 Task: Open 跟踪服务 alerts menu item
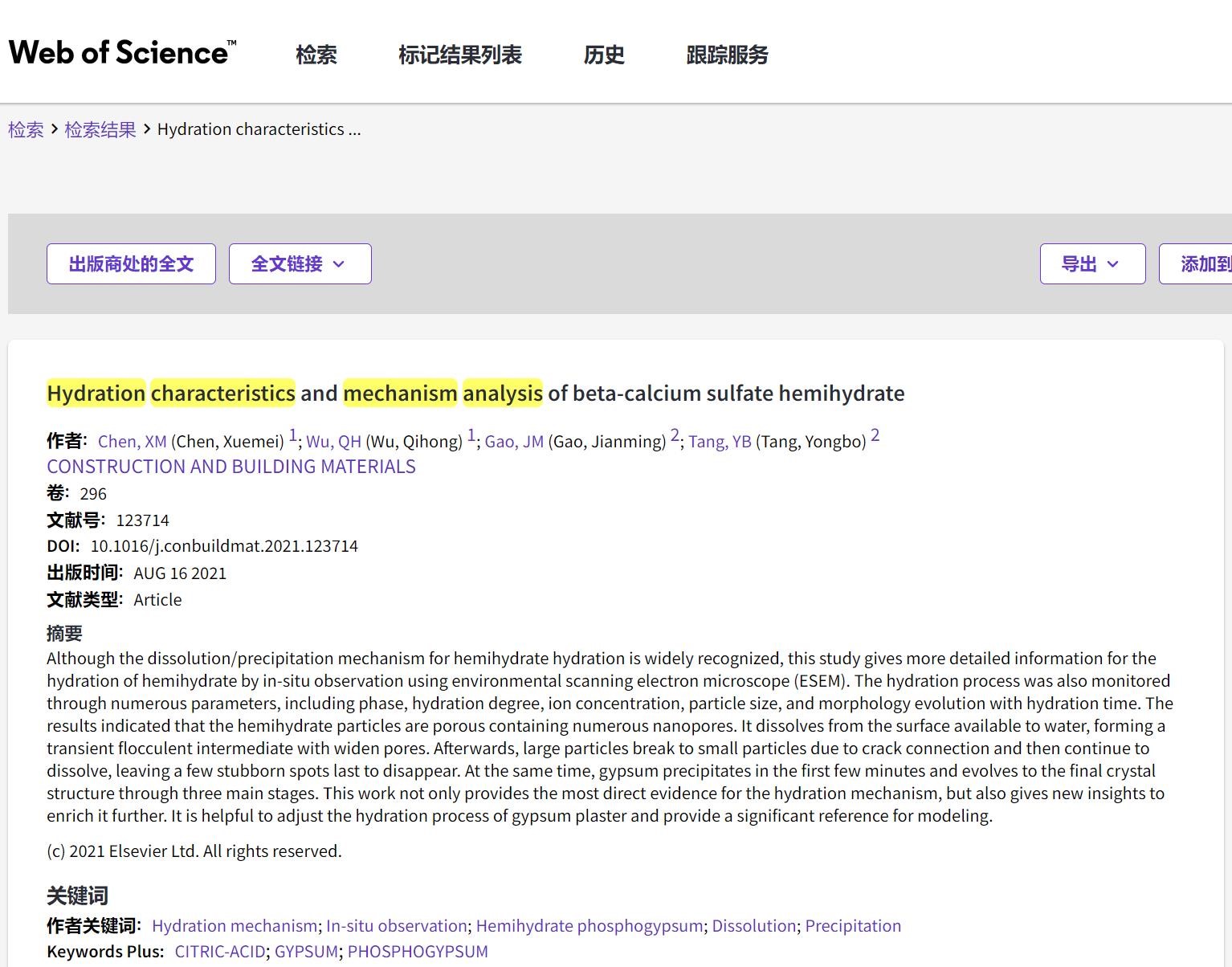click(x=727, y=55)
